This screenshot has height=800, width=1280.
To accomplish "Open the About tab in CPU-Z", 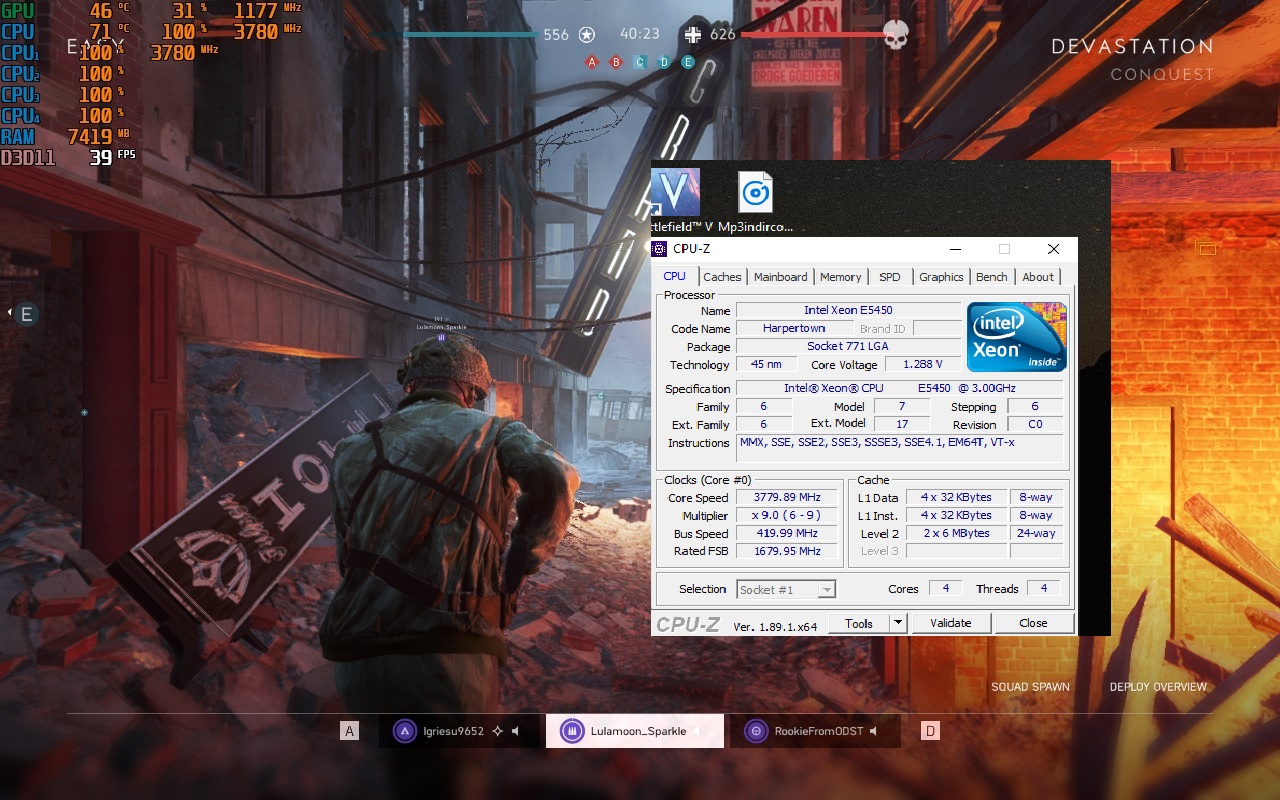I will (1037, 277).
